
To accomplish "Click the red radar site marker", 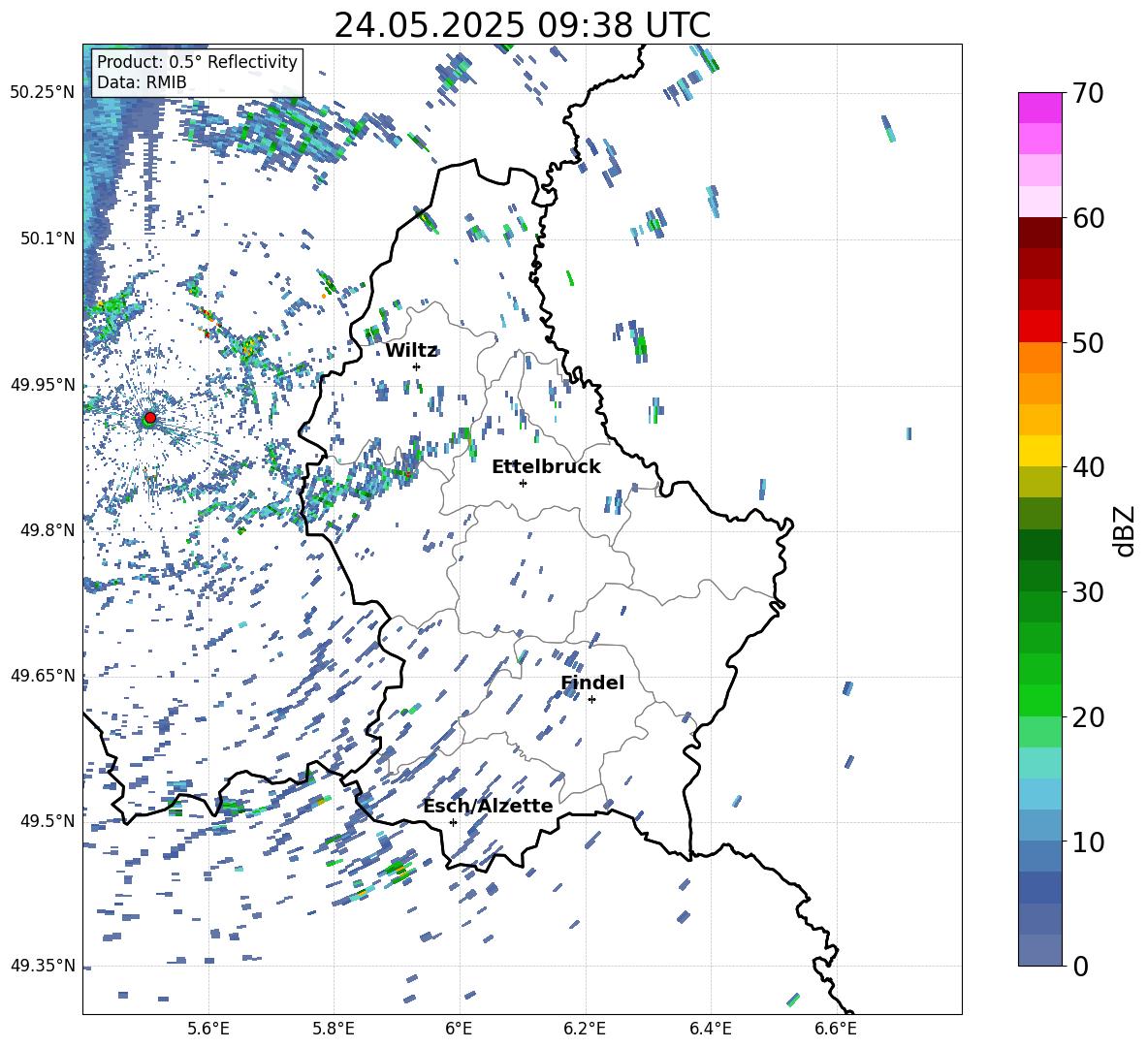I will pos(150,417).
